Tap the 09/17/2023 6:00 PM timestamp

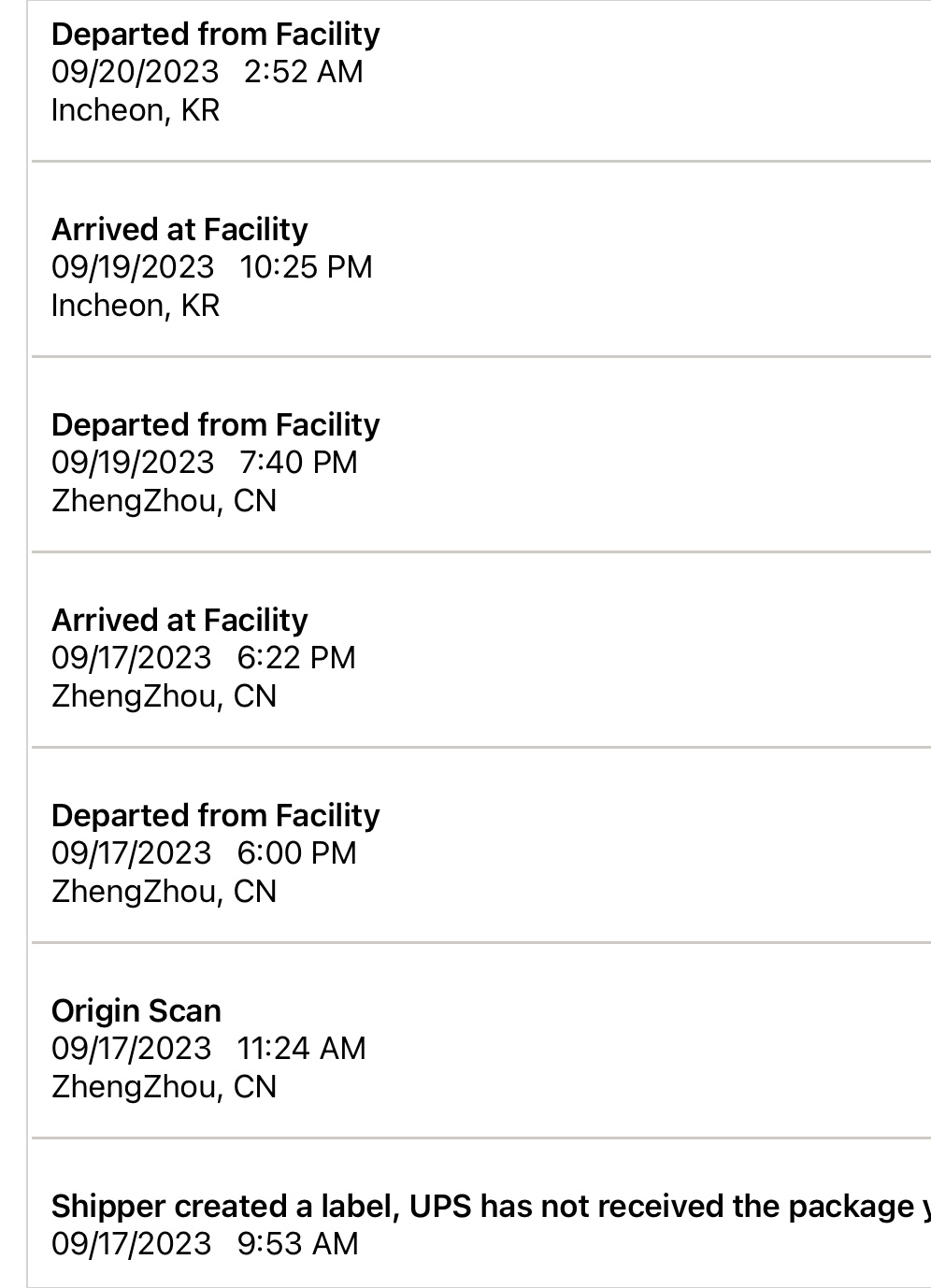[x=204, y=853]
